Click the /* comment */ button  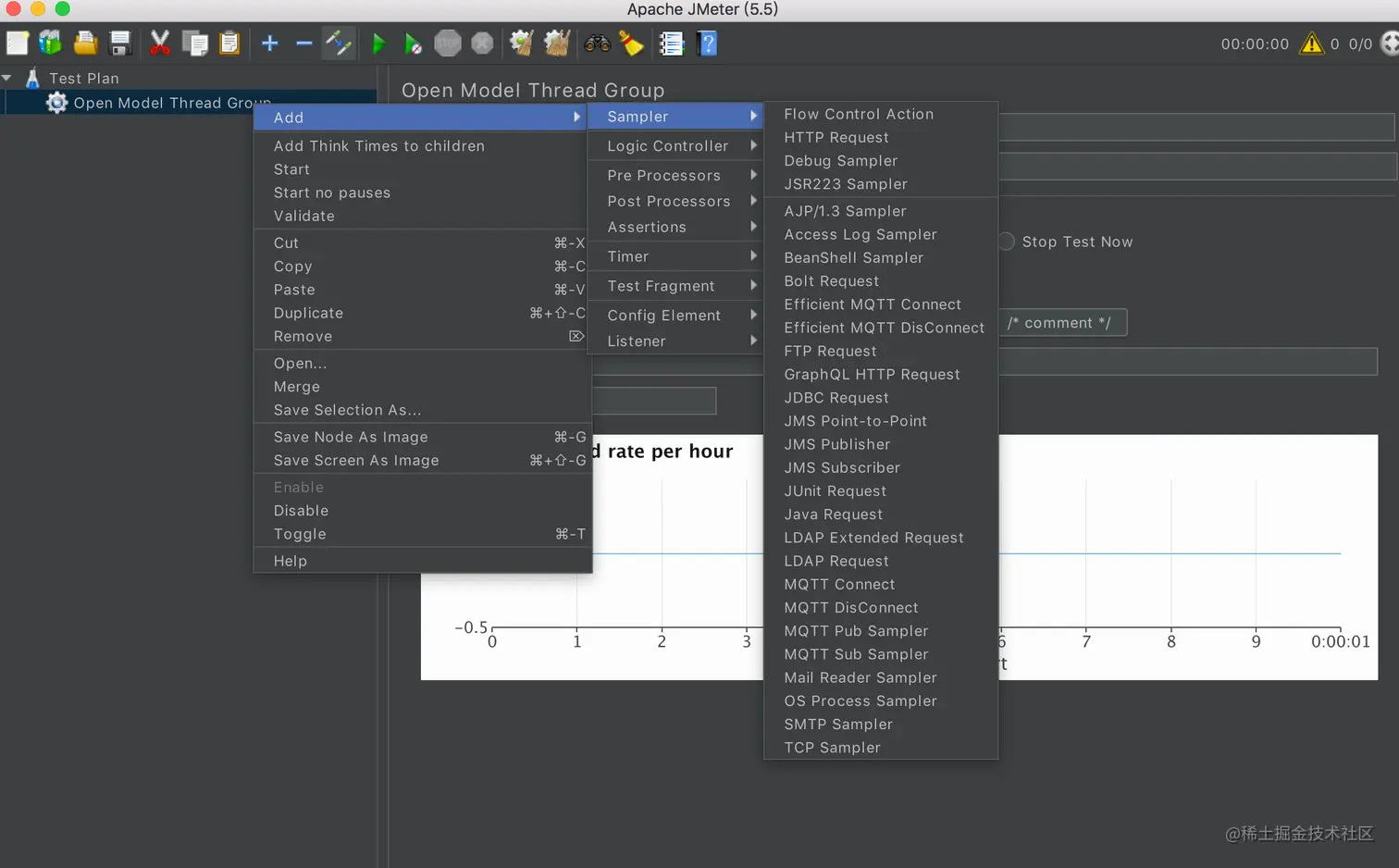[x=1060, y=323]
